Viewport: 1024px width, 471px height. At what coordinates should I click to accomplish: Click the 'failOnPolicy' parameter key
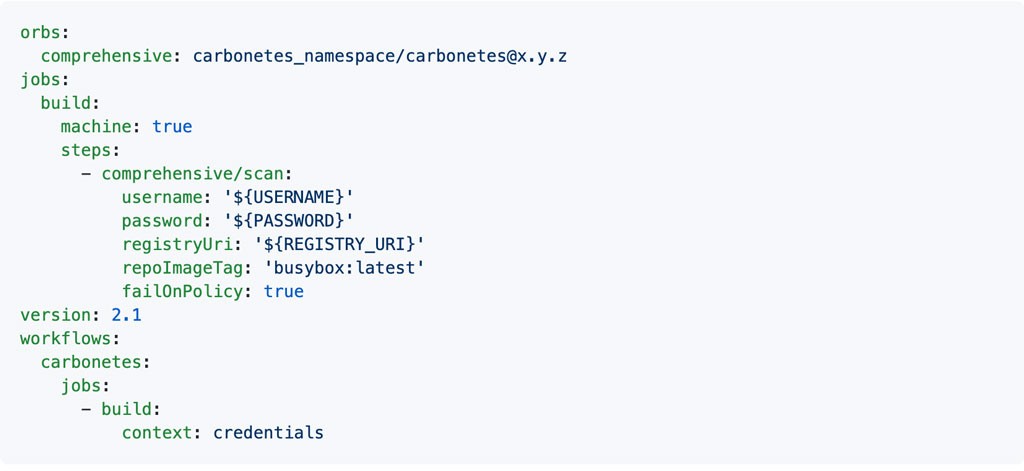point(182,291)
